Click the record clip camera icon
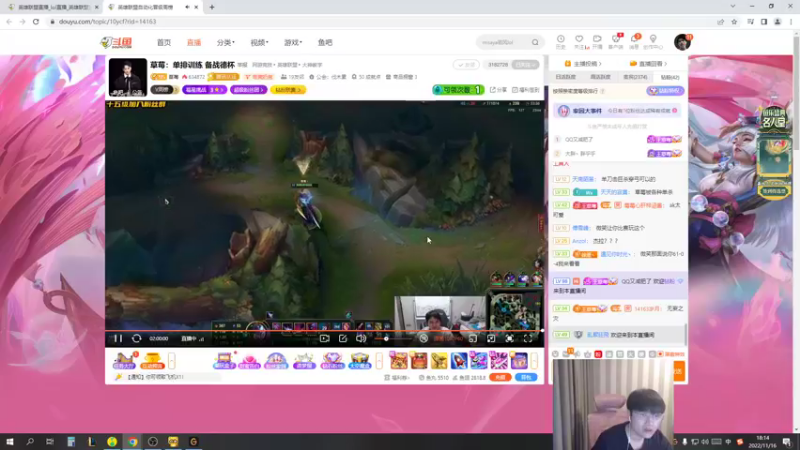 (324, 338)
